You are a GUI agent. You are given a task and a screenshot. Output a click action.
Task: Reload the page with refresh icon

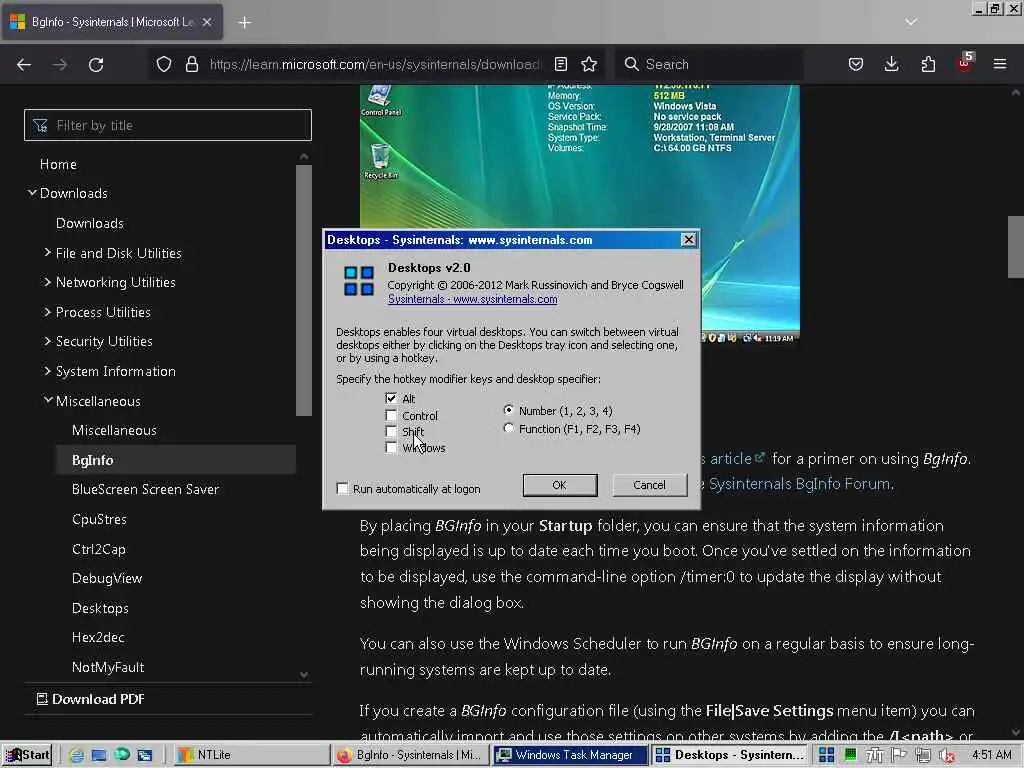pyautogui.click(x=96, y=64)
